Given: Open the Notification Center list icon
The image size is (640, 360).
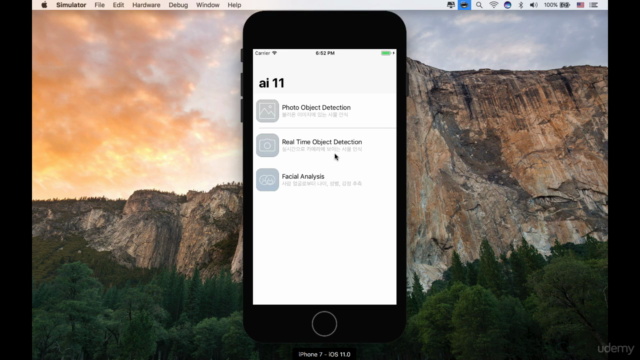Looking at the screenshot, I should pos(594,5).
